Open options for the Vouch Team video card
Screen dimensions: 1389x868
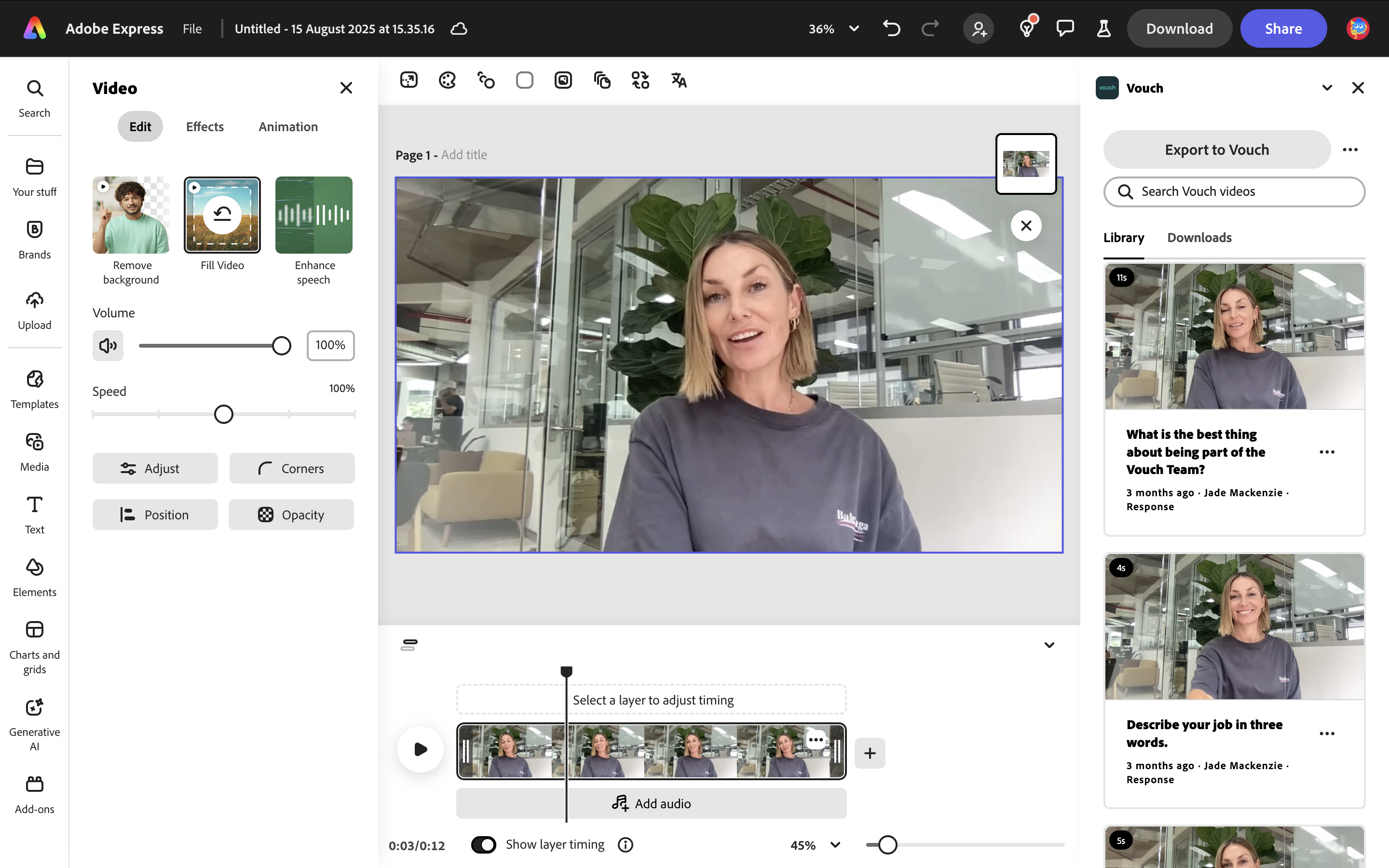1327,452
